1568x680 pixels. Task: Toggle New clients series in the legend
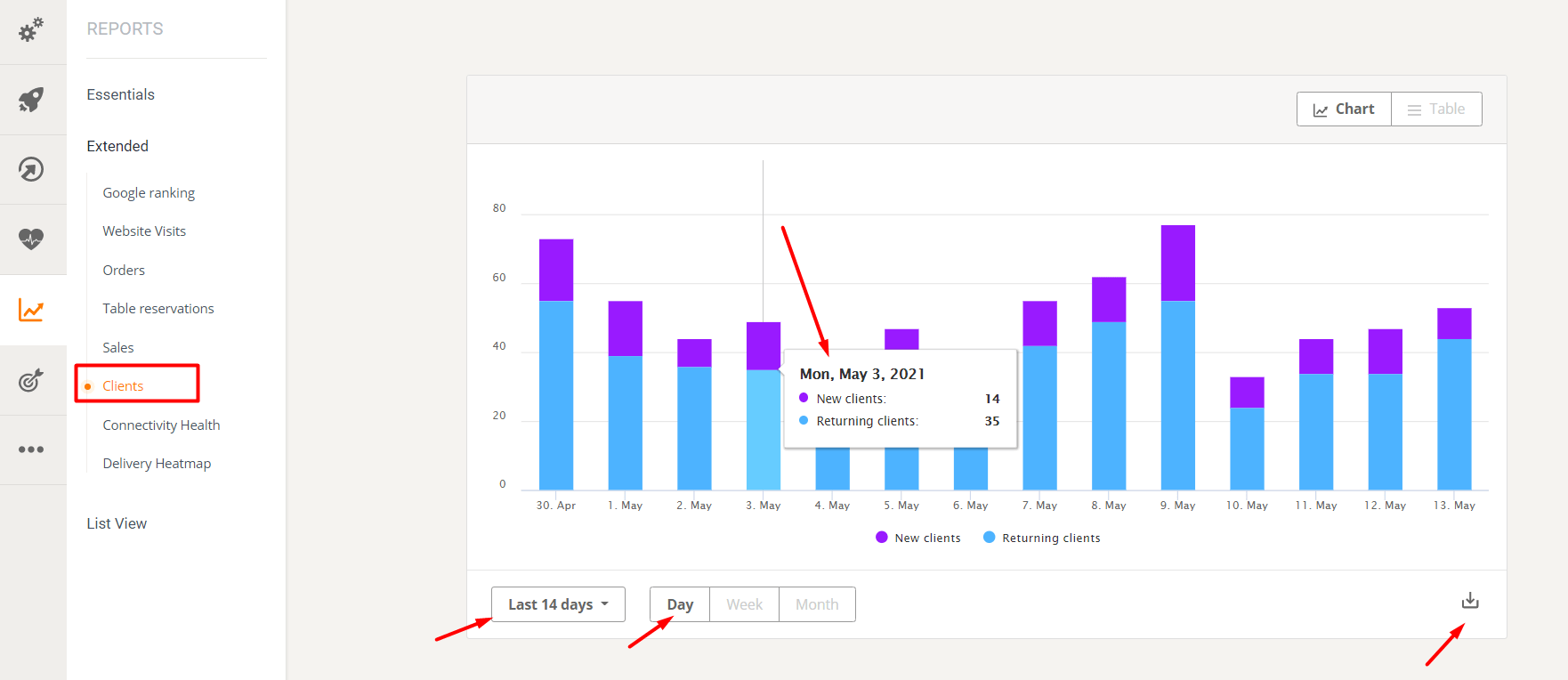tap(918, 538)
